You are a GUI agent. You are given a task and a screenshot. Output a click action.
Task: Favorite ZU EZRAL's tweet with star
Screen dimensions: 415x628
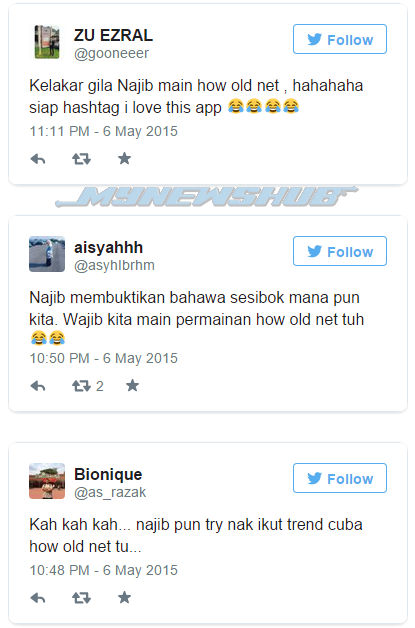tap(125, 159)
